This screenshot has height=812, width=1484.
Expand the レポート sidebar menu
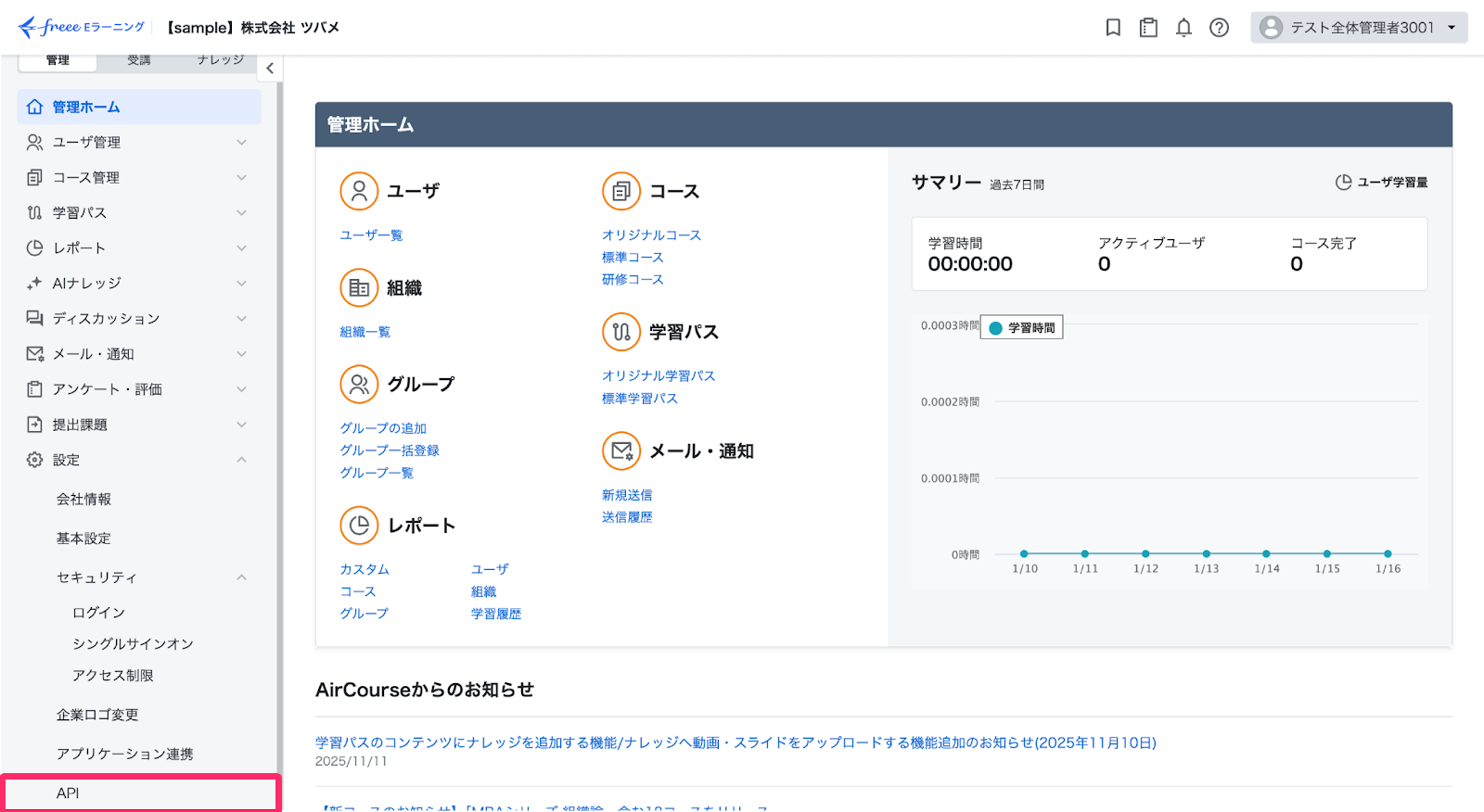coord(139,247)
